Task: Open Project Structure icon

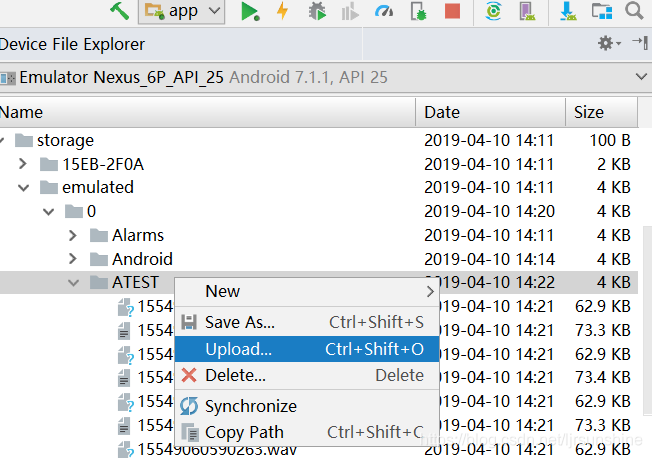Action: coord(602,11)
